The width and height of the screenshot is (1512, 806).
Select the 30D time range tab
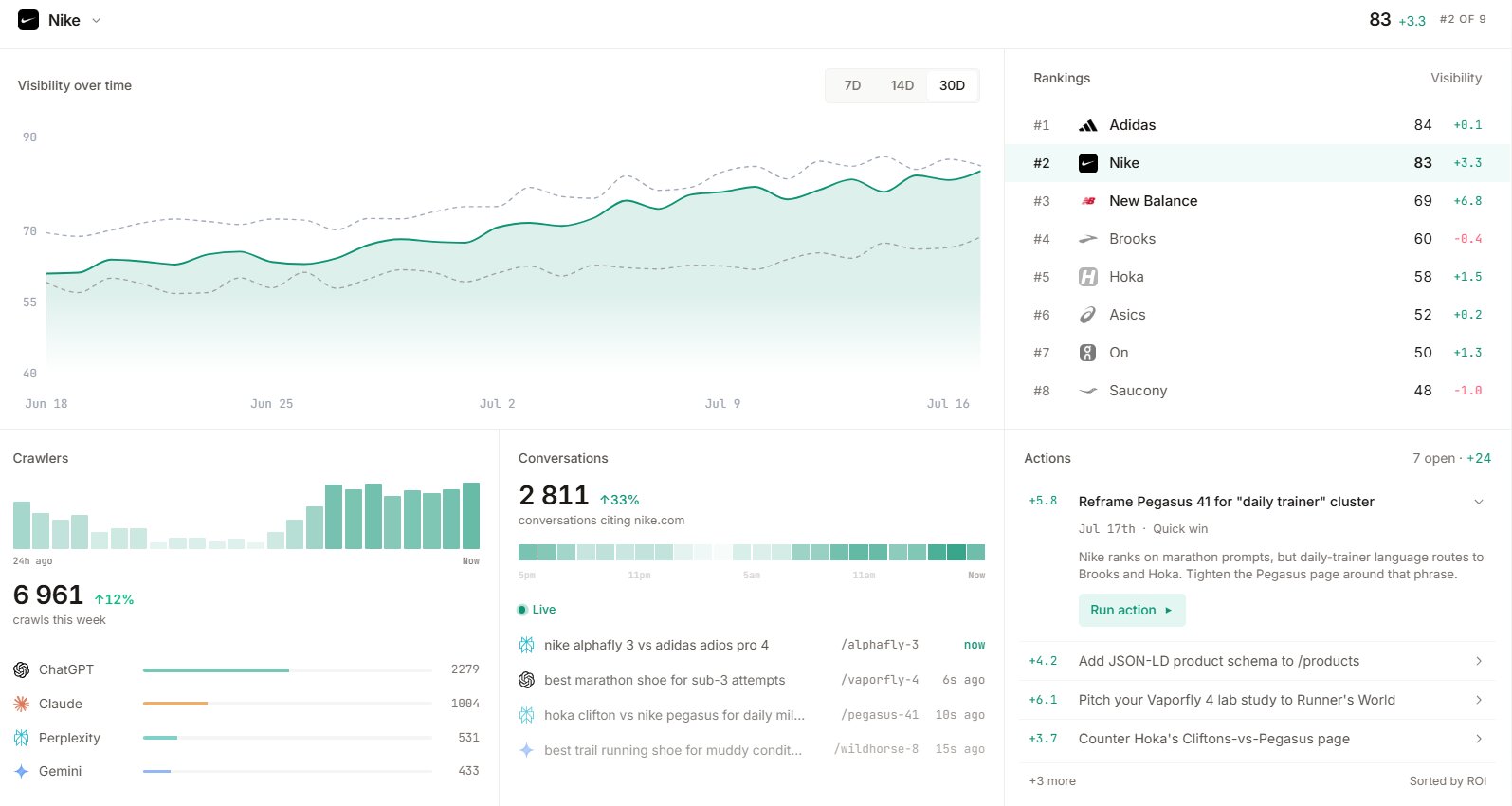coord(952,85)
